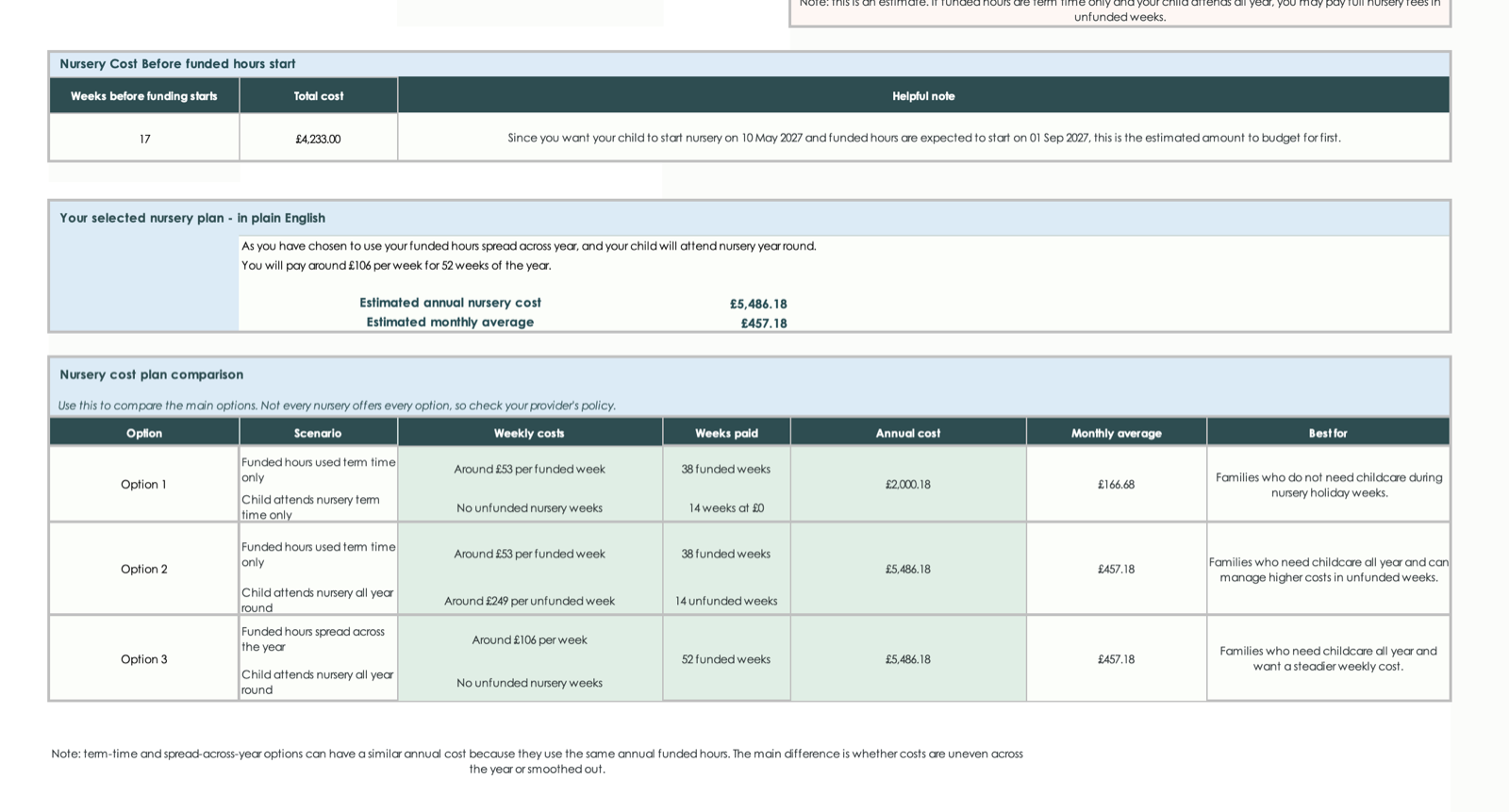Click the 'As you have chosen to use your funded hours' line
This screenshot has width=1509, height=812.
coord(528,246)
